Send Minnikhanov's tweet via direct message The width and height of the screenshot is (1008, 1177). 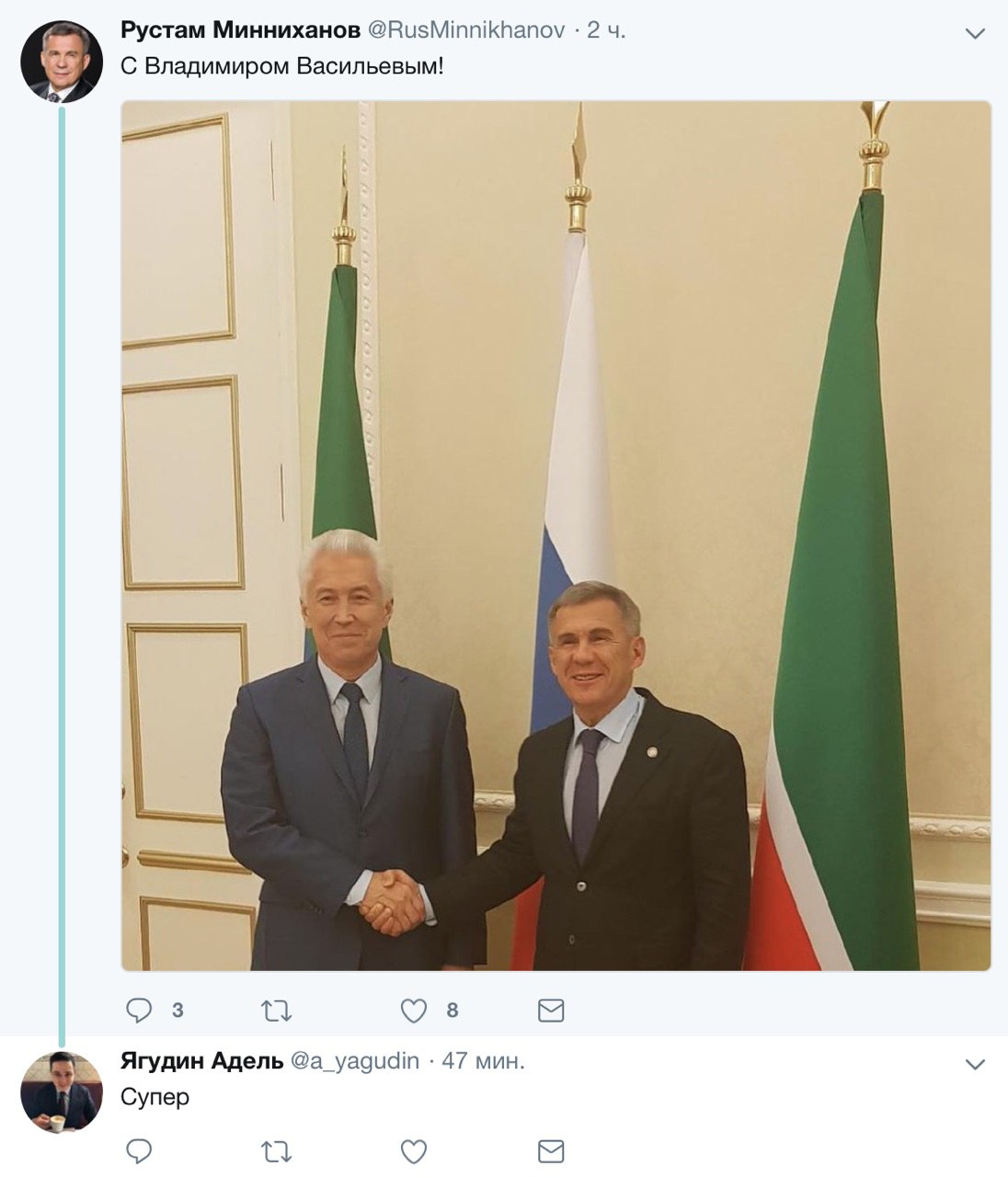(551, 1011)
